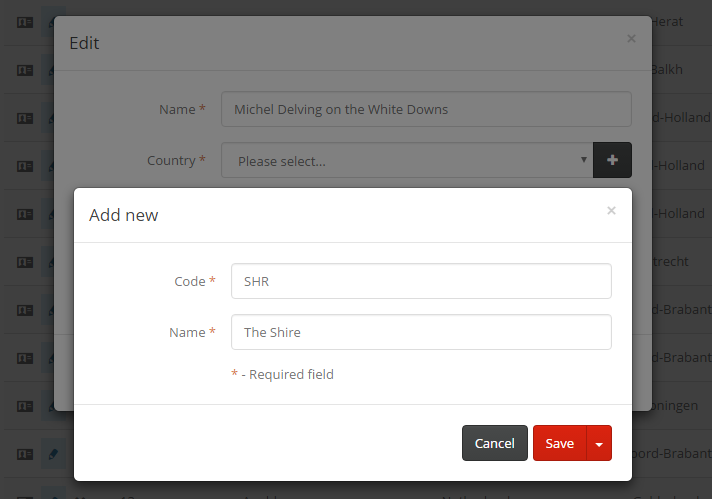Select the Groningen cell in the table

pyautogui.click(x=682, y=406)
